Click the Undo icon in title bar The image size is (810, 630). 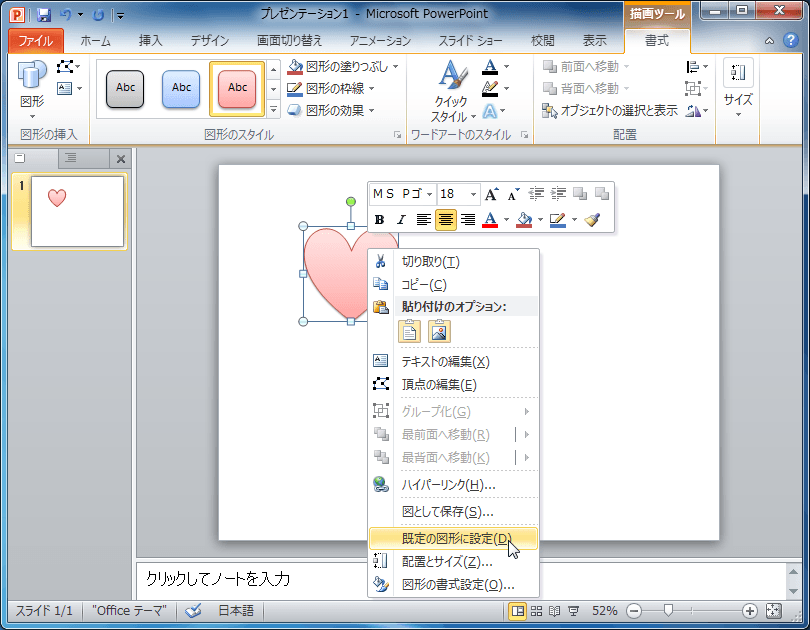point(66,14)
